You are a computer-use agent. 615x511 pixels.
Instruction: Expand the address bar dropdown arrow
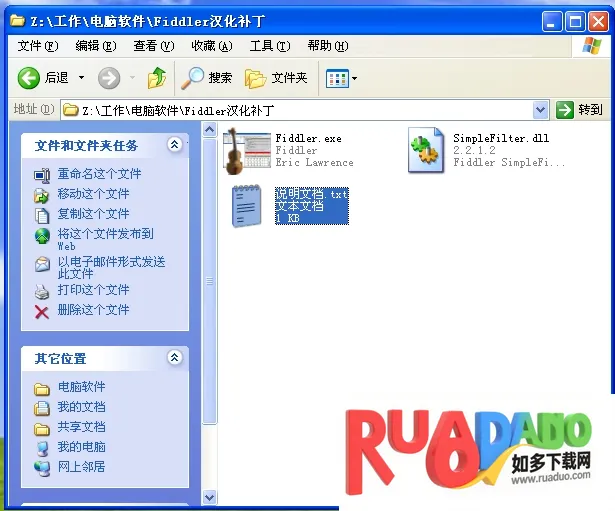coord(540,110)
